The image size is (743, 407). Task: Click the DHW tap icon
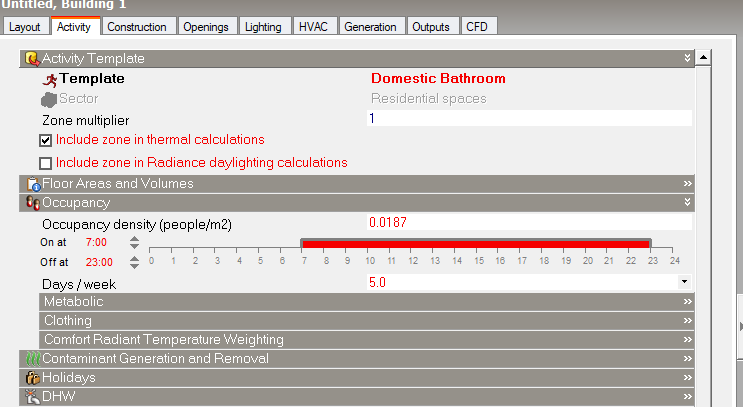tap(33, 397)
